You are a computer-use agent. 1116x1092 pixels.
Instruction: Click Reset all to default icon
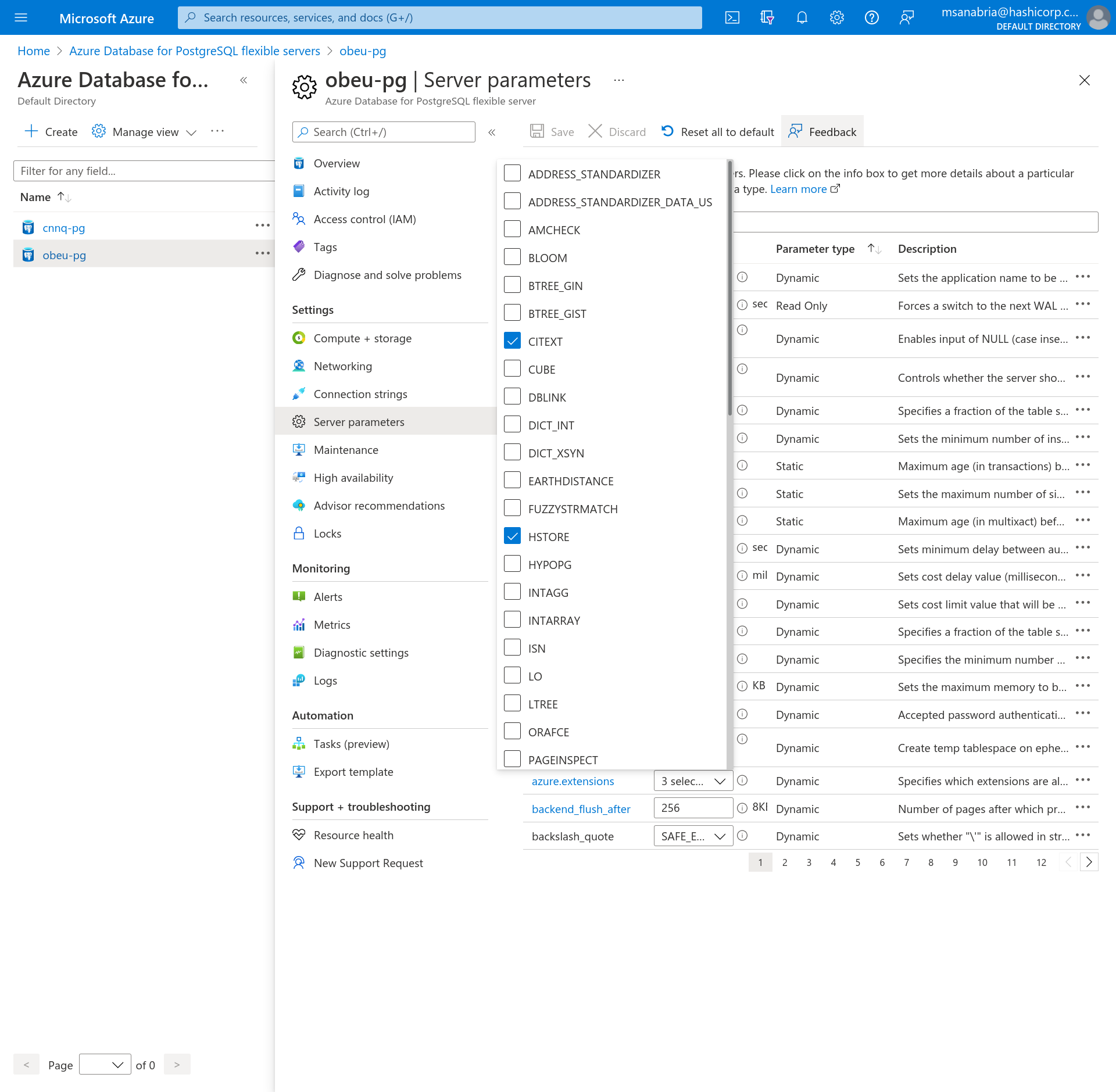tap(667, 131)
